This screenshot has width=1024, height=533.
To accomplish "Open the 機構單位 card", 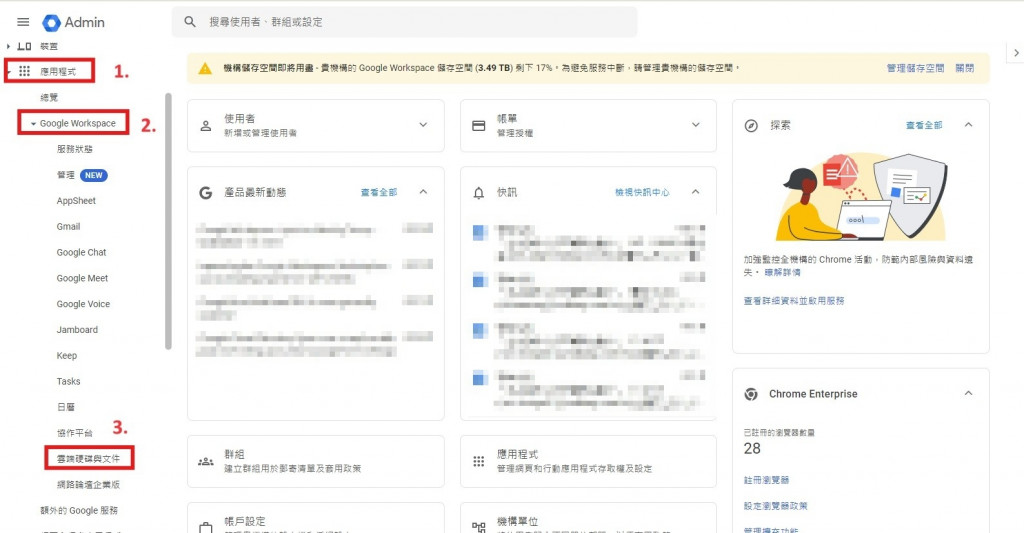I will [588, 518].
